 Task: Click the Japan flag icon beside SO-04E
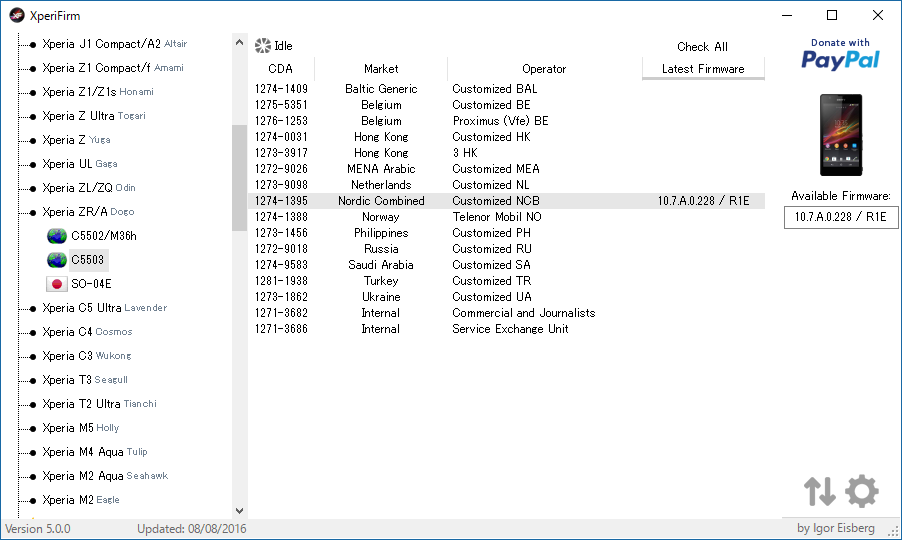[57, 284]
